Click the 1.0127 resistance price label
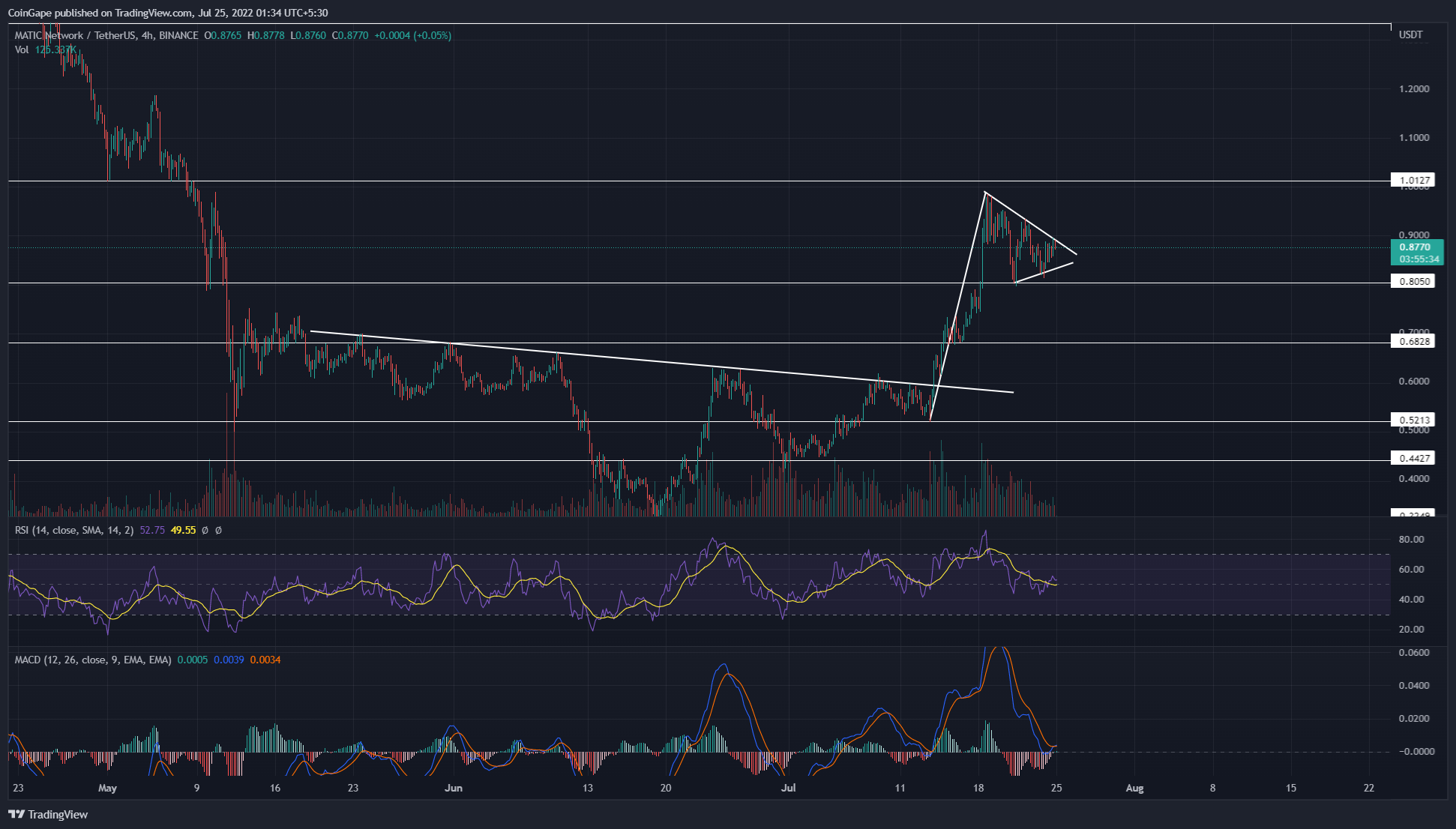 tap(1416, 180)
